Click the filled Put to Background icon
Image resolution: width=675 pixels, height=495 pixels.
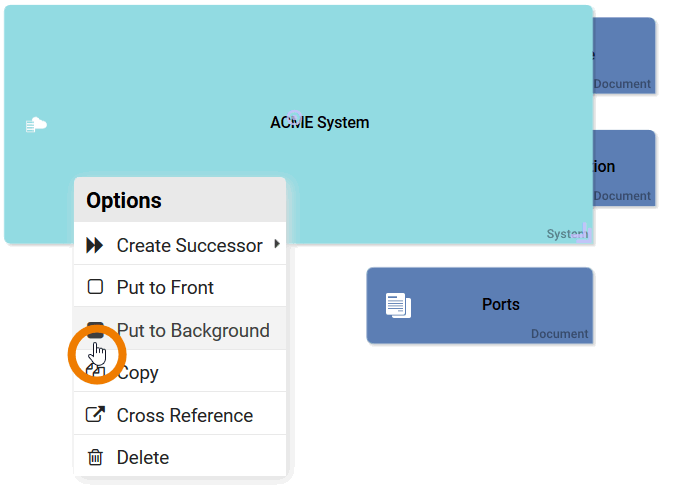click(95, 326)
